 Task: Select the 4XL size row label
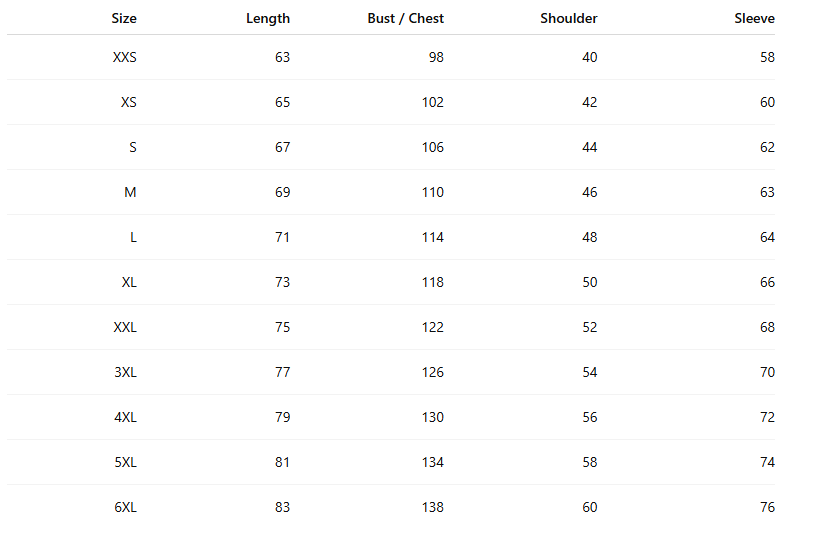point(125,417)
